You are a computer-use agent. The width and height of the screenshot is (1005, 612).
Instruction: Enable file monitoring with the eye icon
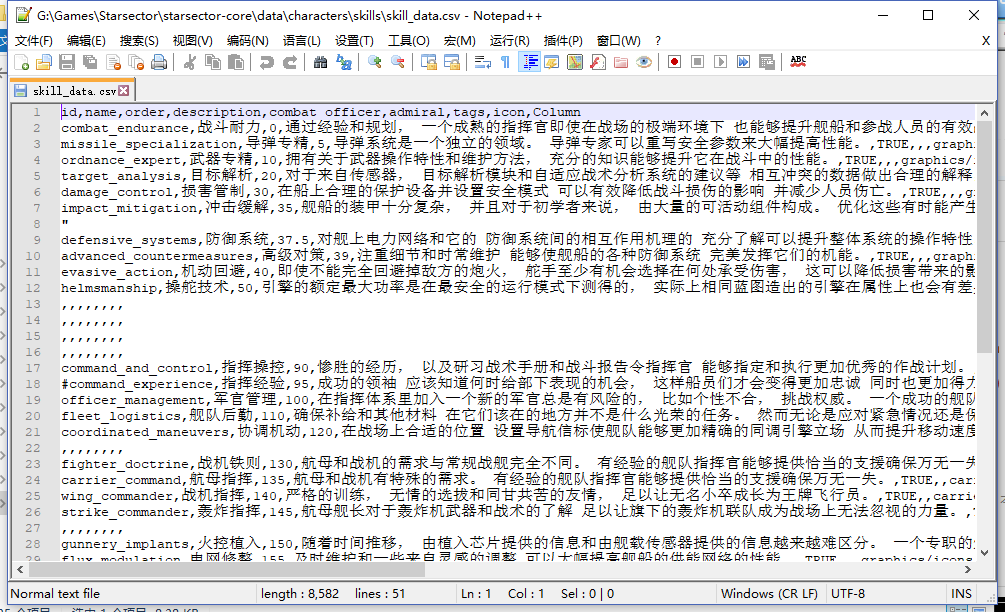click(643, 61)
